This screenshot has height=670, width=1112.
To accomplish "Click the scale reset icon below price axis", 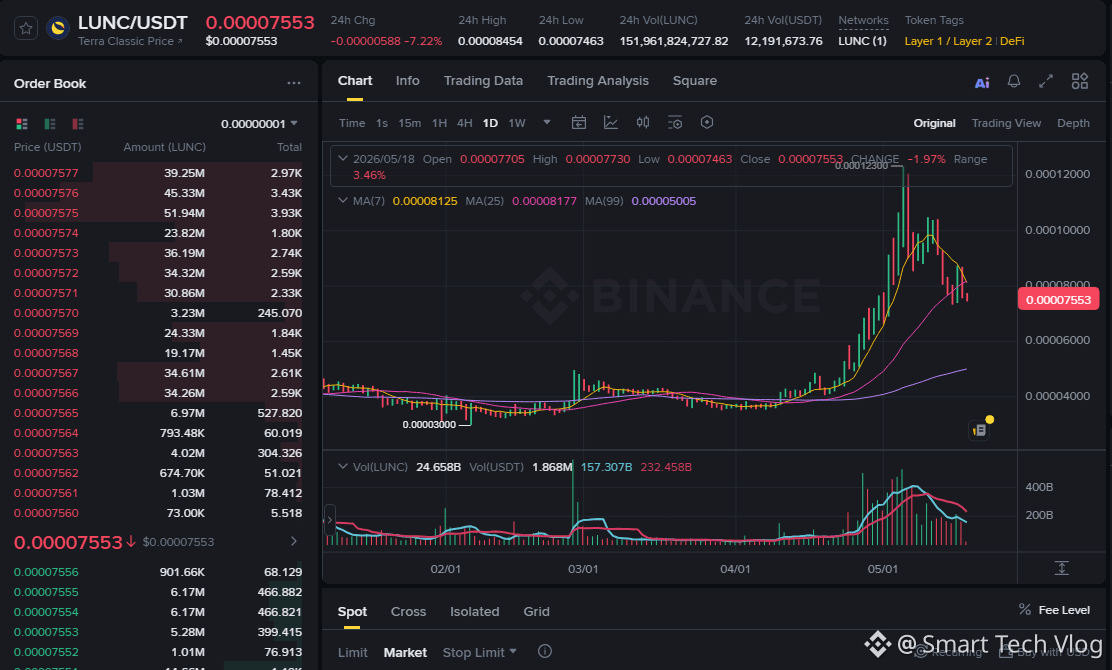I will [1062, 568].
